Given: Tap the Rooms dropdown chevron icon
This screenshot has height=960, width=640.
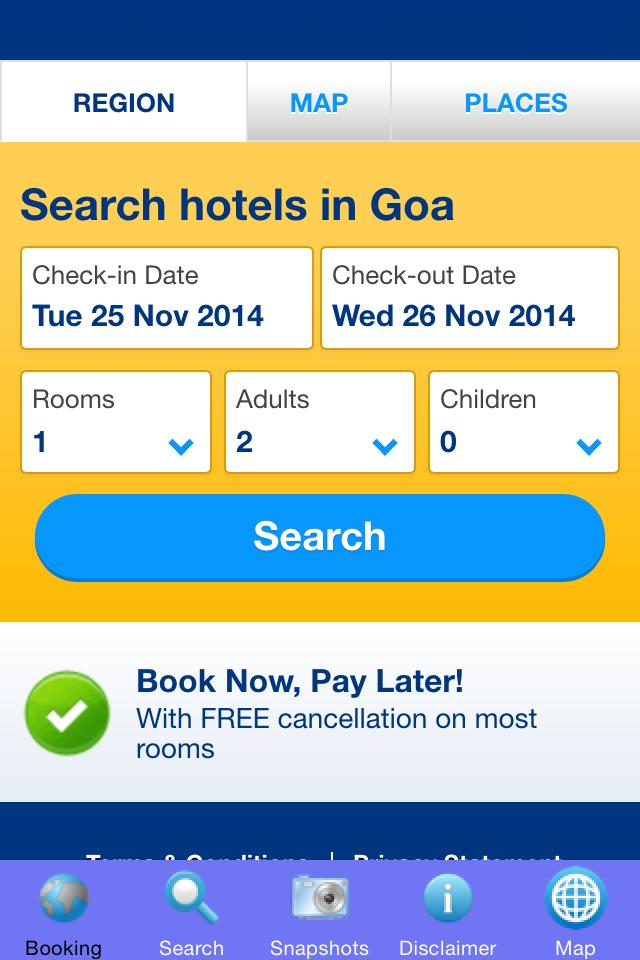Looking at the screenshot, I should [x=181, y=448].
